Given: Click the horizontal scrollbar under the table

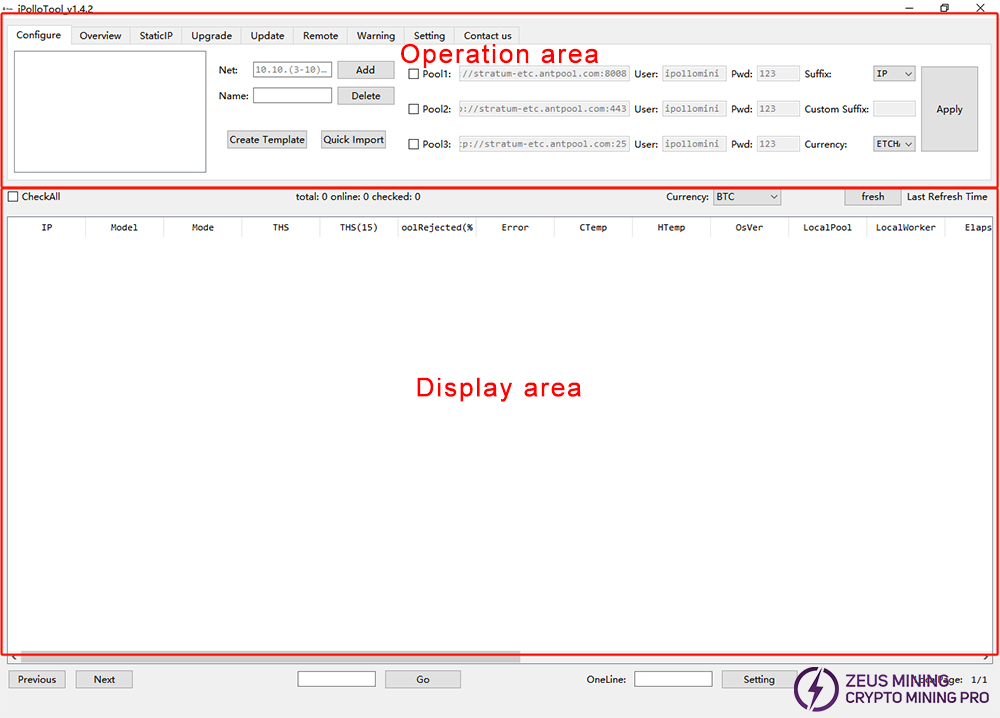Looking at the screenshot, I should tap(270, 658).
